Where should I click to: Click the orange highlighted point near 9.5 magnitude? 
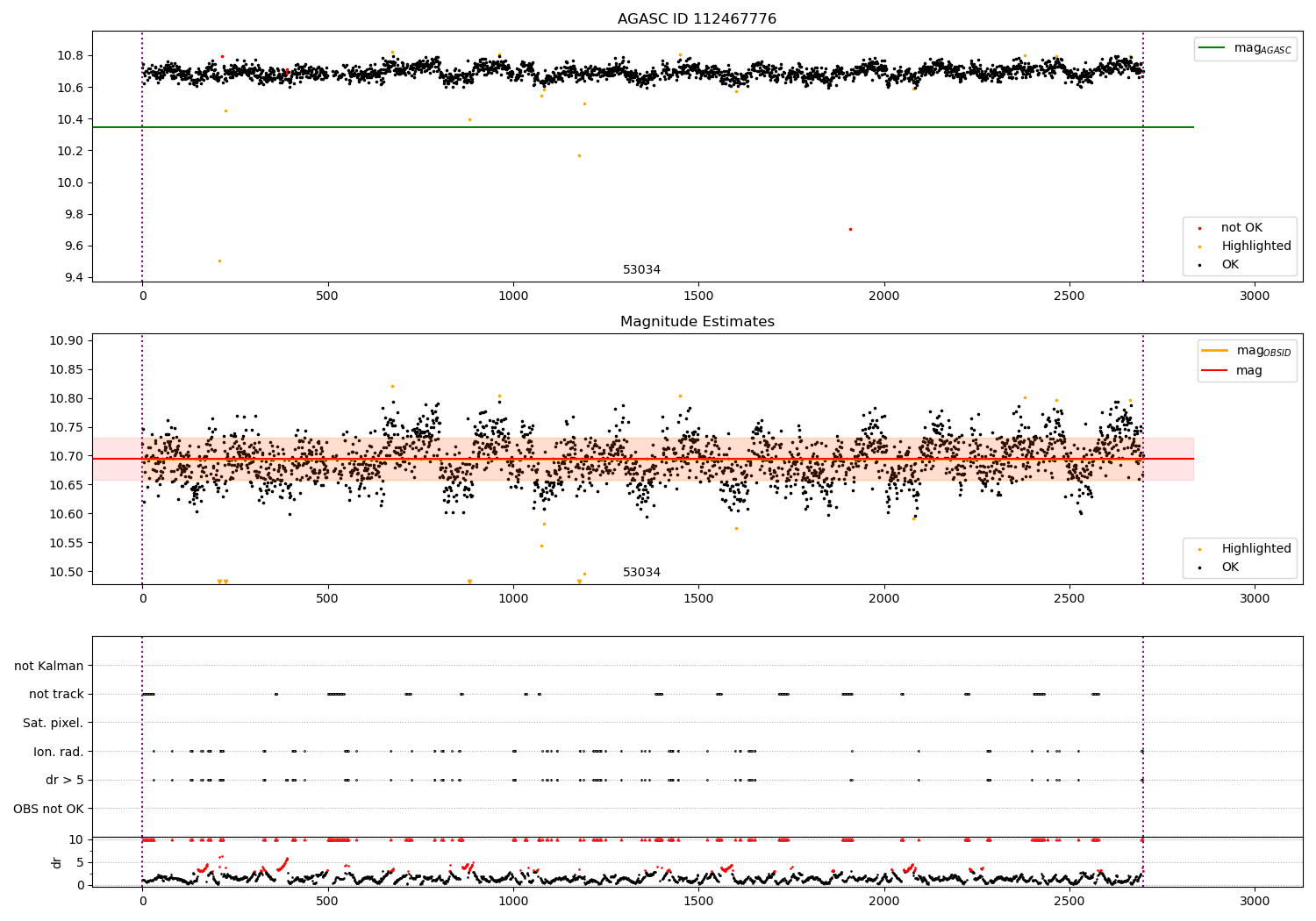coord(219,261)
